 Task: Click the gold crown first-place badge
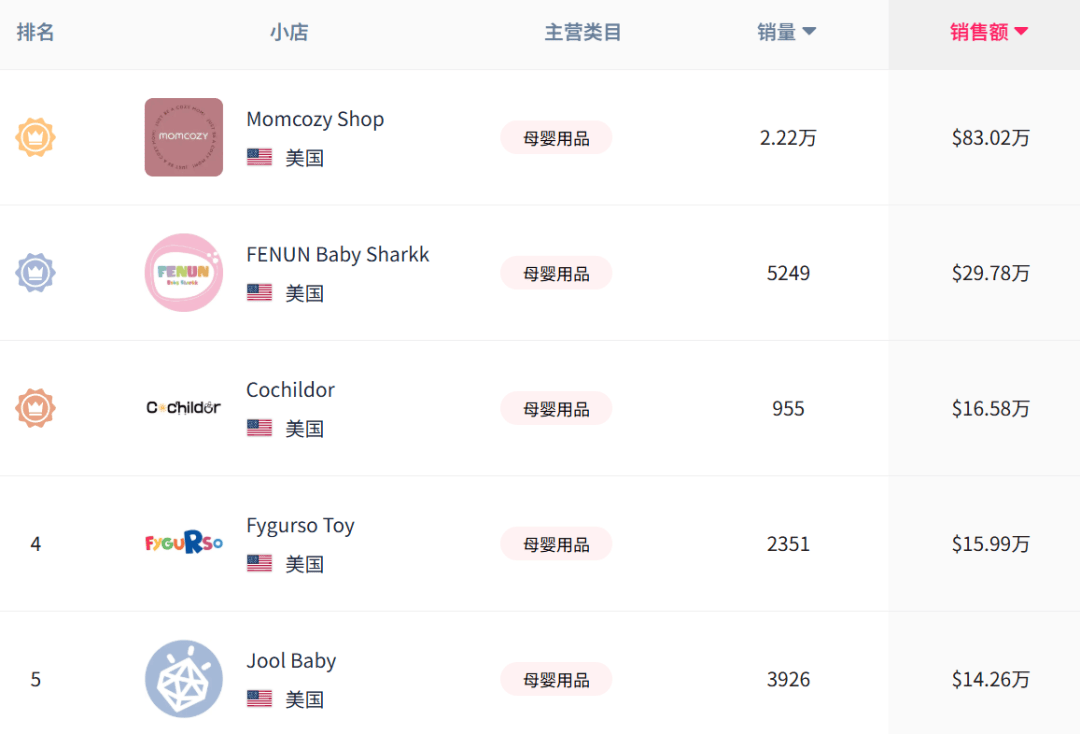pos(35,137)
